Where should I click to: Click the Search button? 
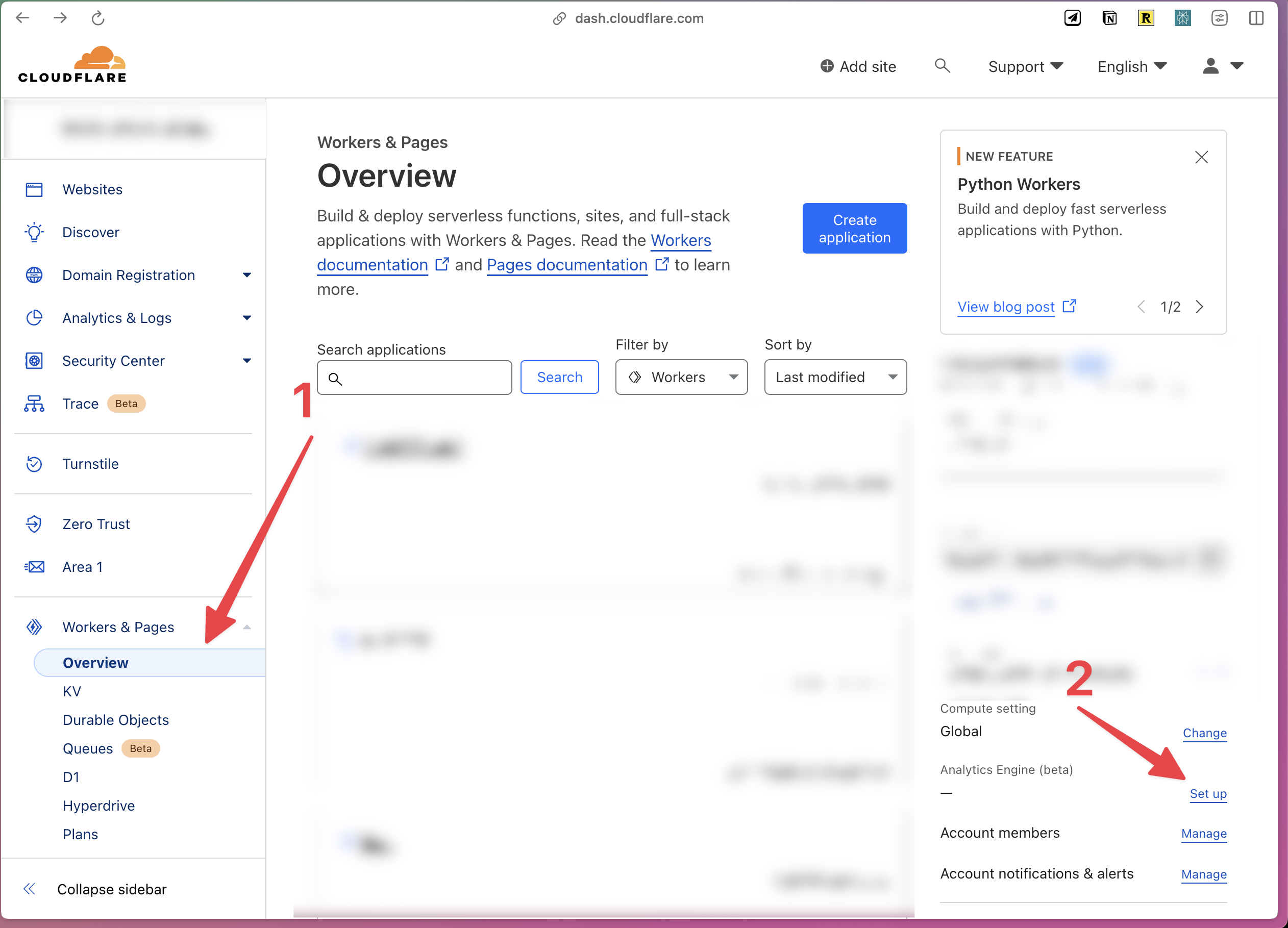(559, 377)
